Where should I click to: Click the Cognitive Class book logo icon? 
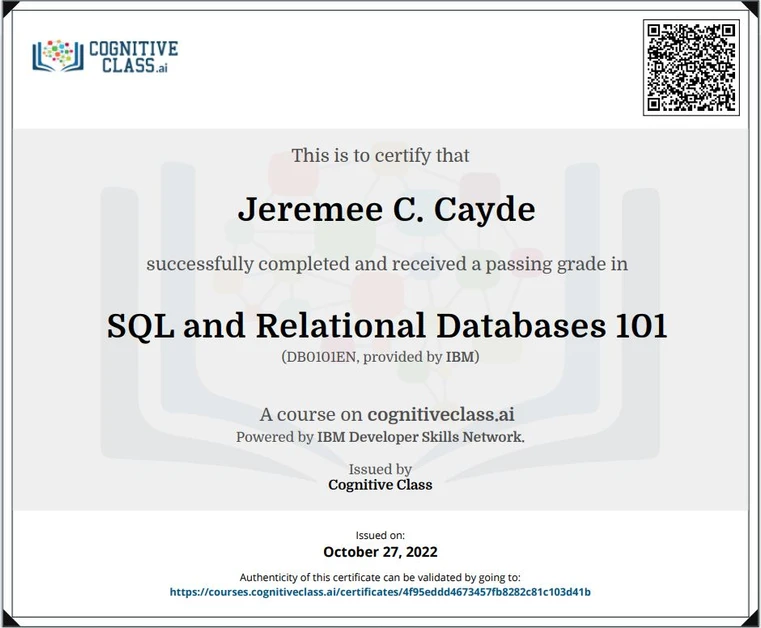(58, 55)
